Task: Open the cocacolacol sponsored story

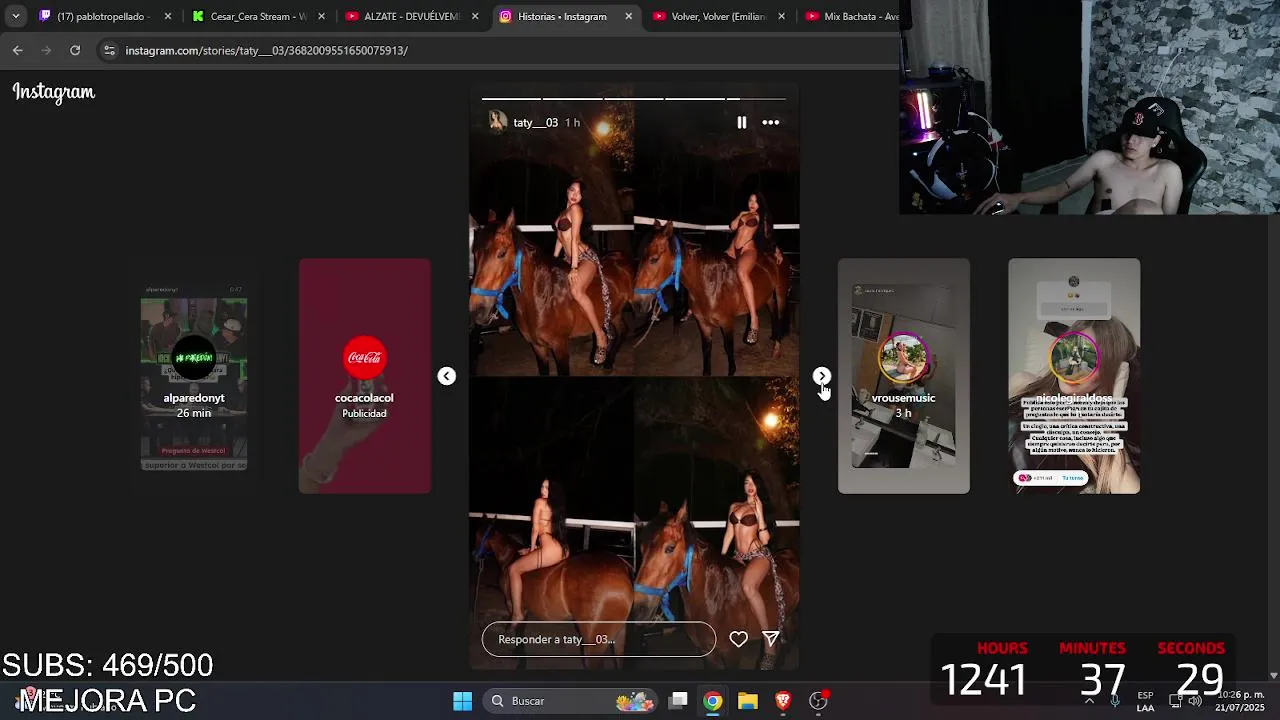Action: [x=365, y=376]
